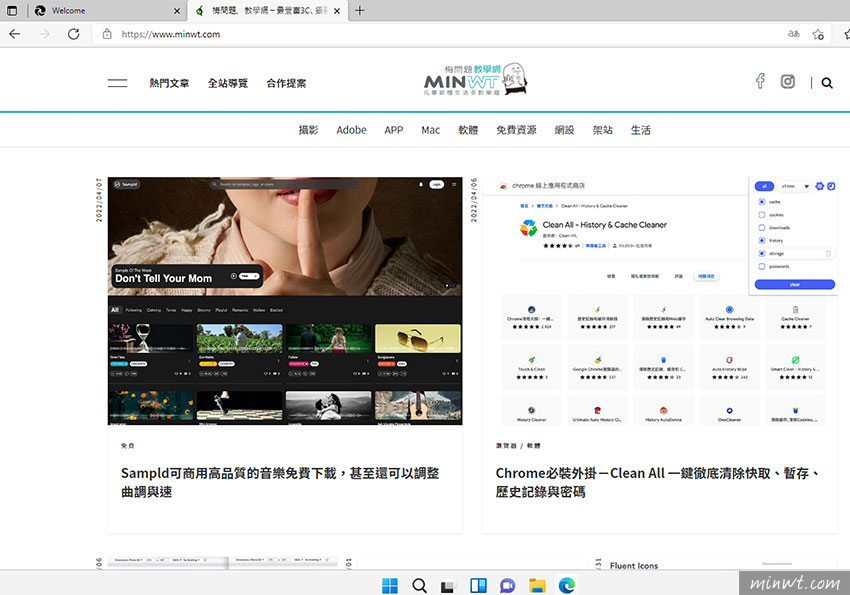
Task: Open the Widgets panel from the taskbar
Action: tap(478, 585)
